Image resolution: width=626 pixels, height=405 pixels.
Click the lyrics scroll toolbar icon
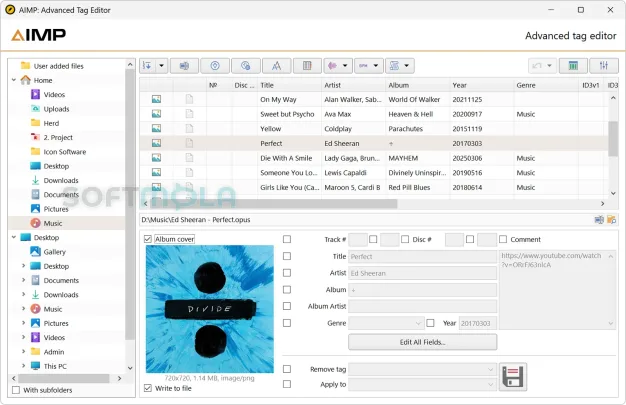coord(394,66)
